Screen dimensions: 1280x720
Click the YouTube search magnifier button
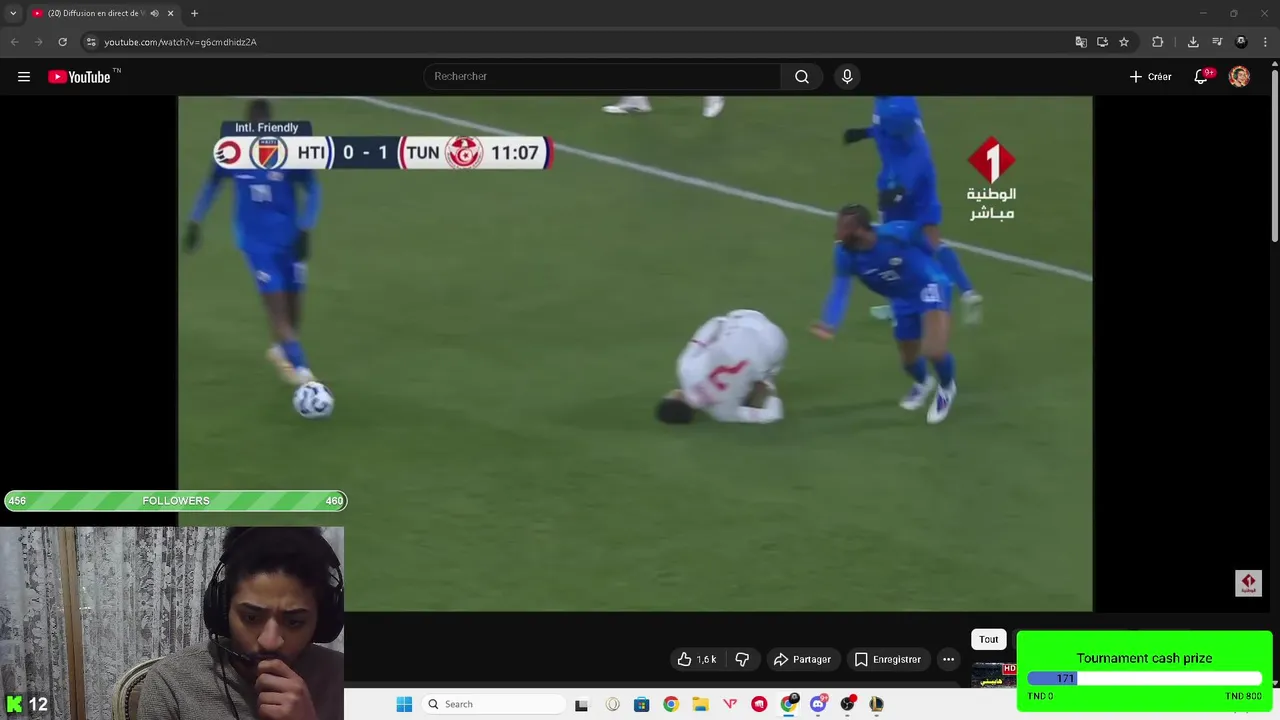[802, 77]
